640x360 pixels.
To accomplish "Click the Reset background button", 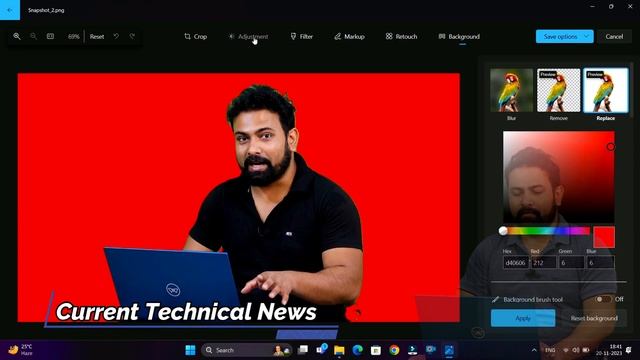I will 593,318.
